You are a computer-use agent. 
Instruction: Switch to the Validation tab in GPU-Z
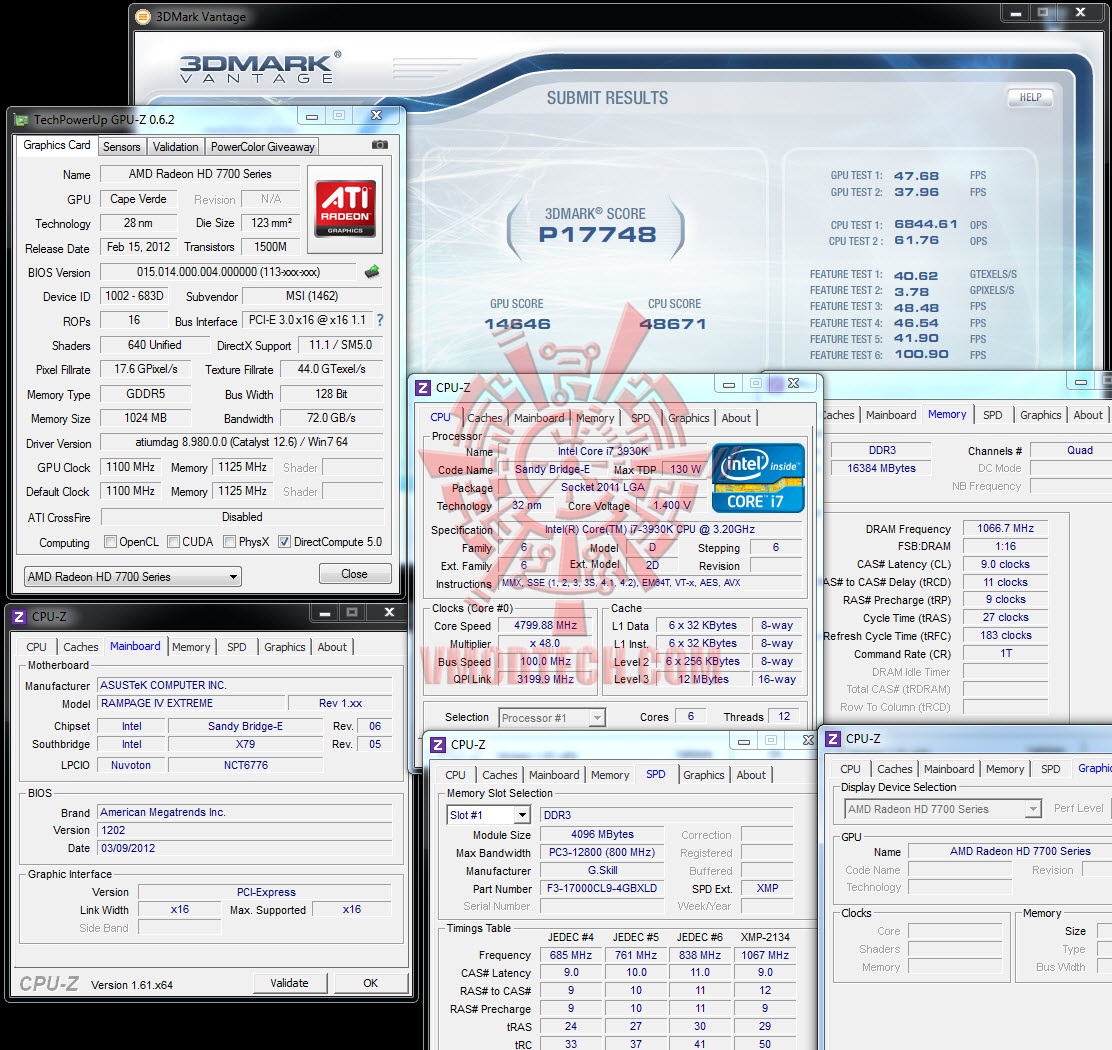175,147
